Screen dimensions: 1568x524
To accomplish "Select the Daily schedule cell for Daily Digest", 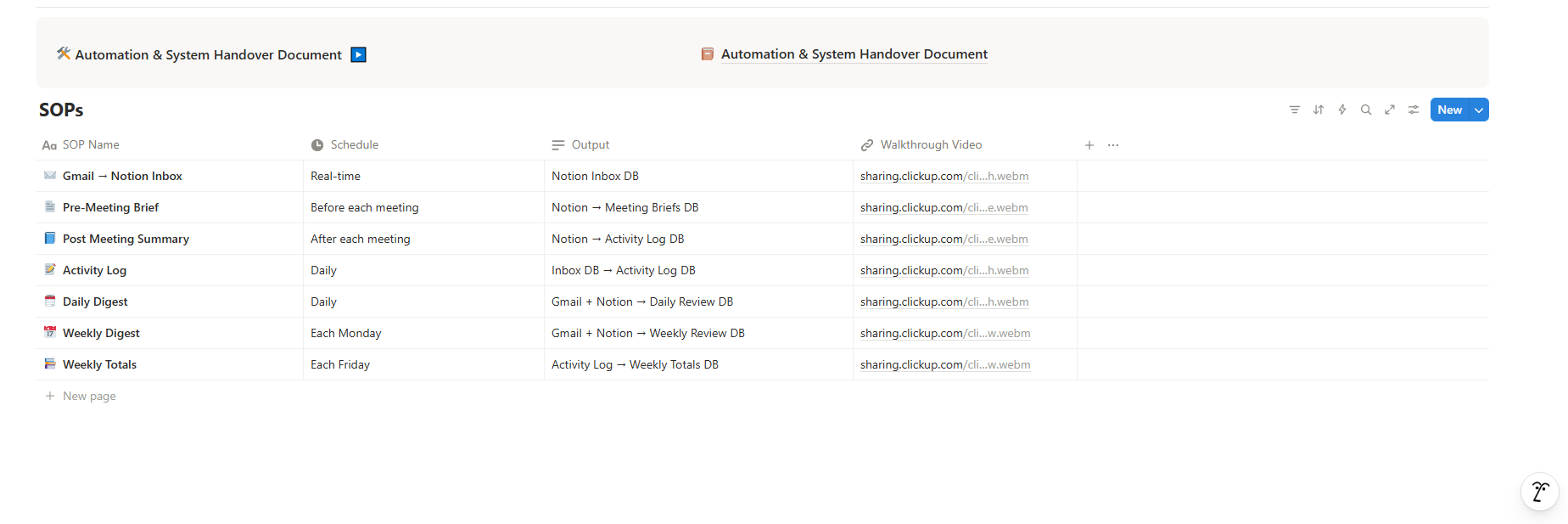I will coord(423,301).
